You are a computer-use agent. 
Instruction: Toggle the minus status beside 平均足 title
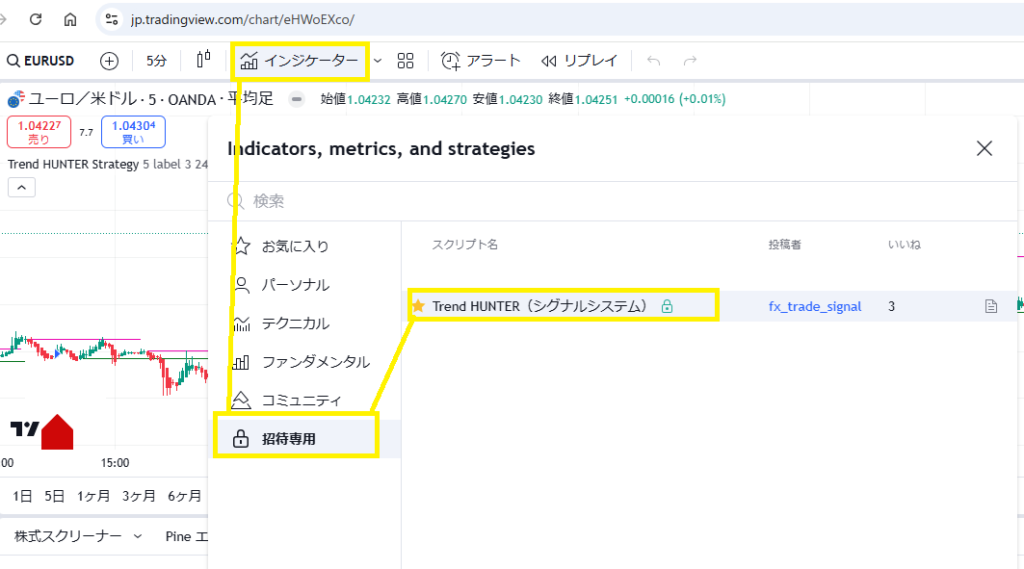296,99
